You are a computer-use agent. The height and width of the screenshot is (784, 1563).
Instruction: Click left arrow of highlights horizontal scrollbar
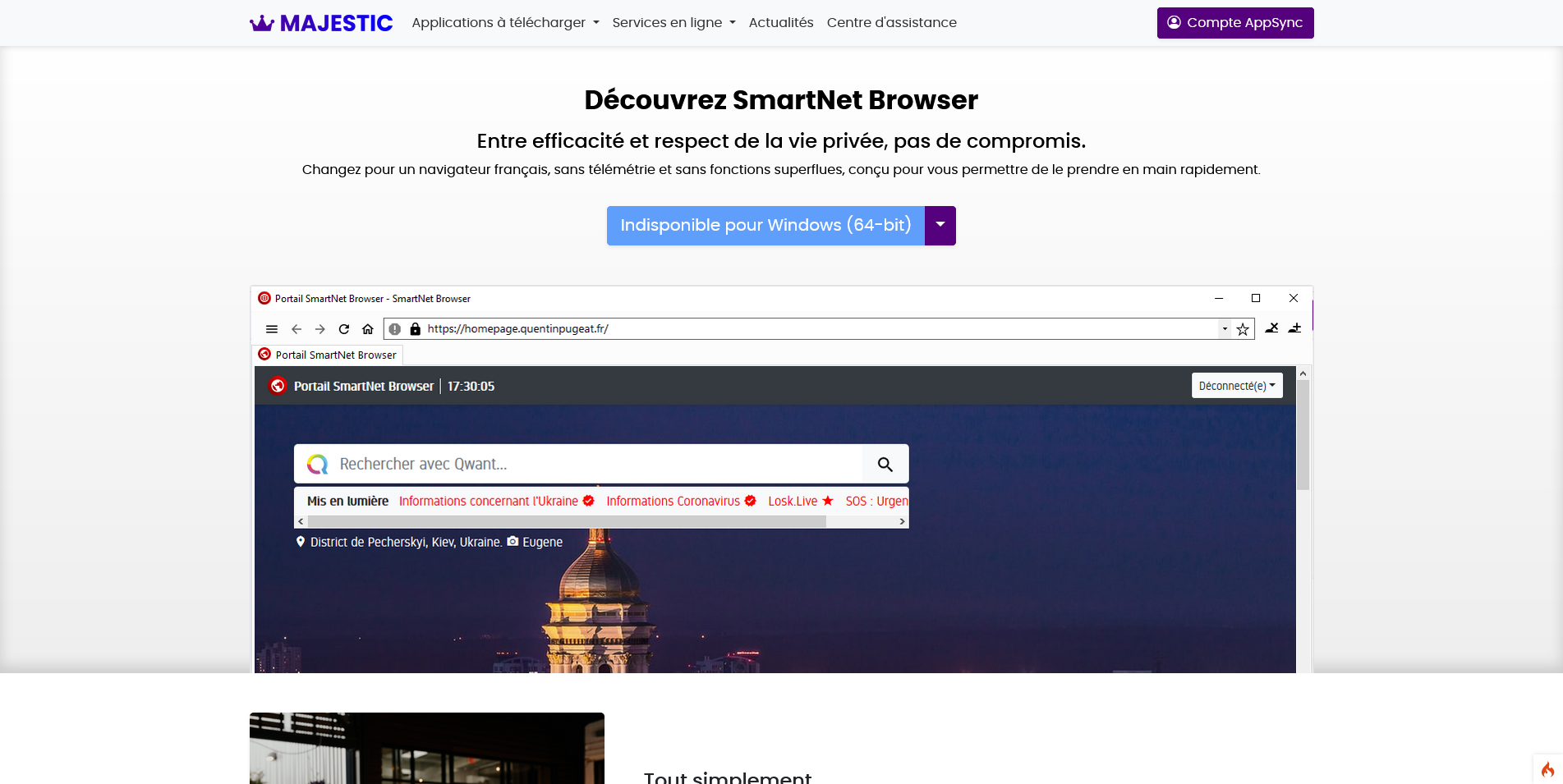tap(301, 521)
